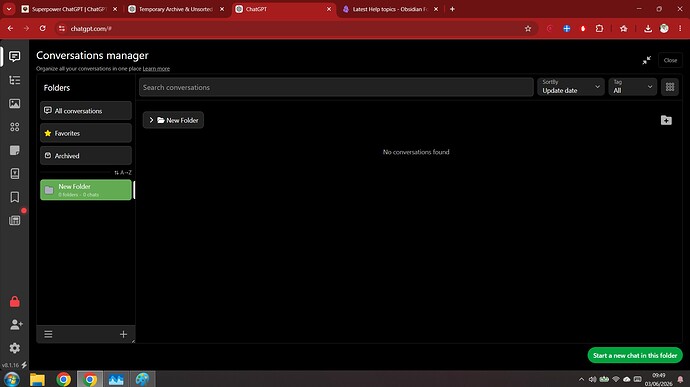
Task: Open the checklist-style sidebar icon
Action: pyautogui.click(x=15, y=80)
